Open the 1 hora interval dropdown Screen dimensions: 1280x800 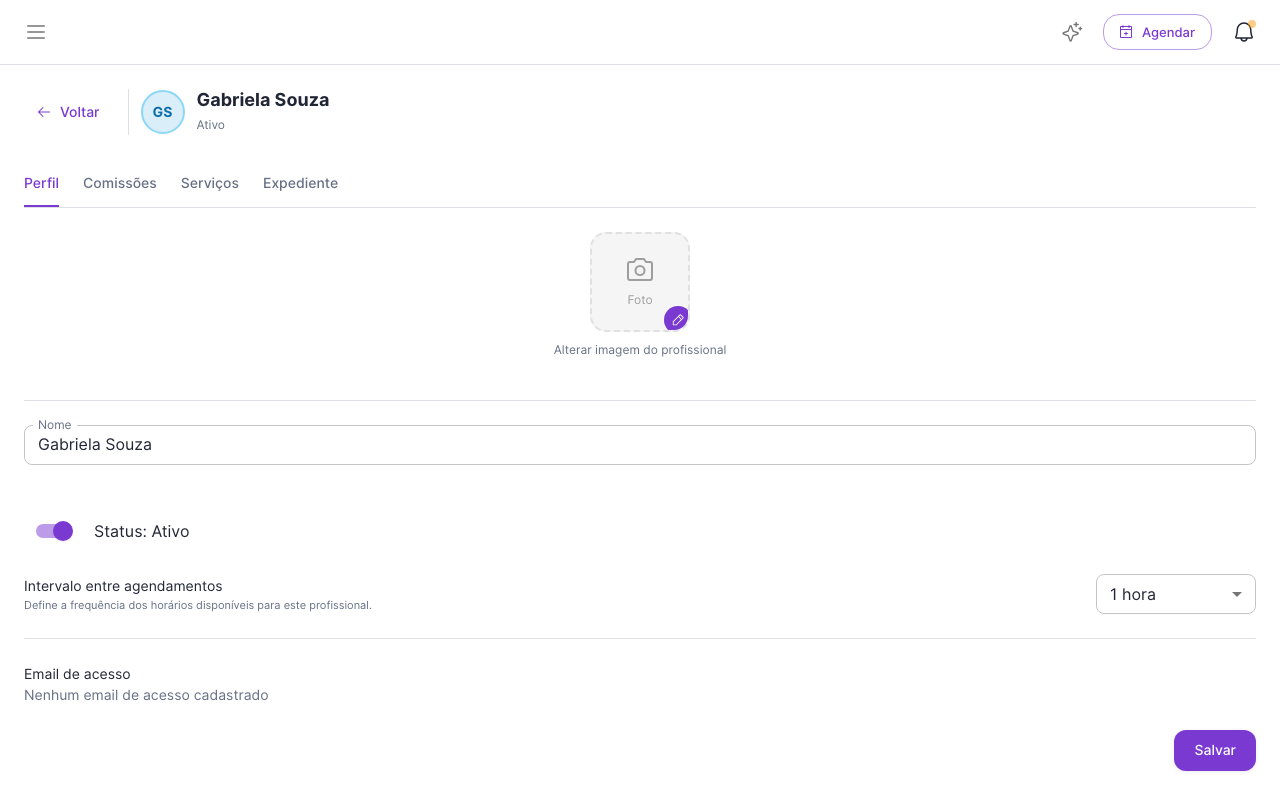point(1176,594)
